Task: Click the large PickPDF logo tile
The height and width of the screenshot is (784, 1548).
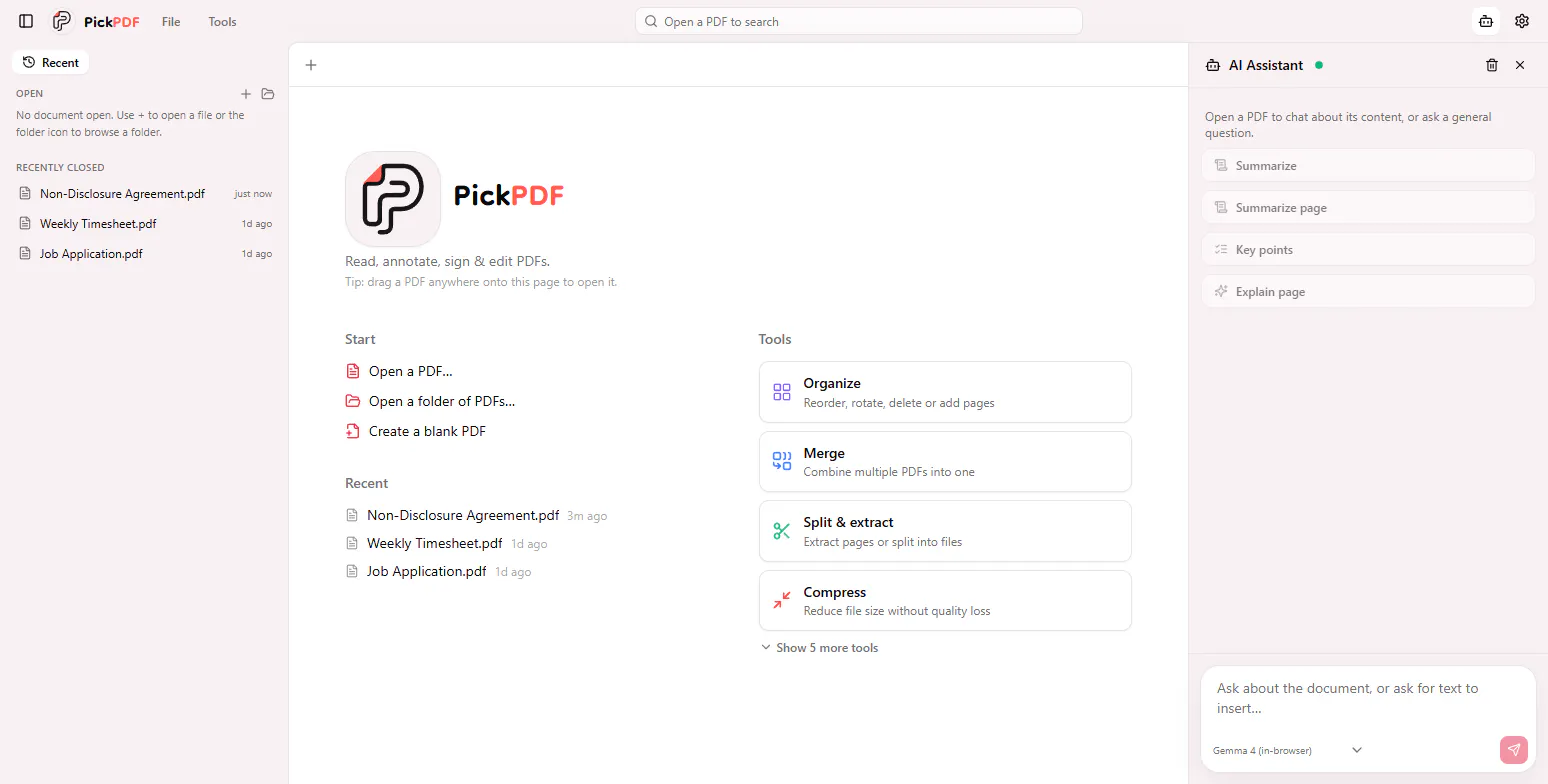Action: 393,199
